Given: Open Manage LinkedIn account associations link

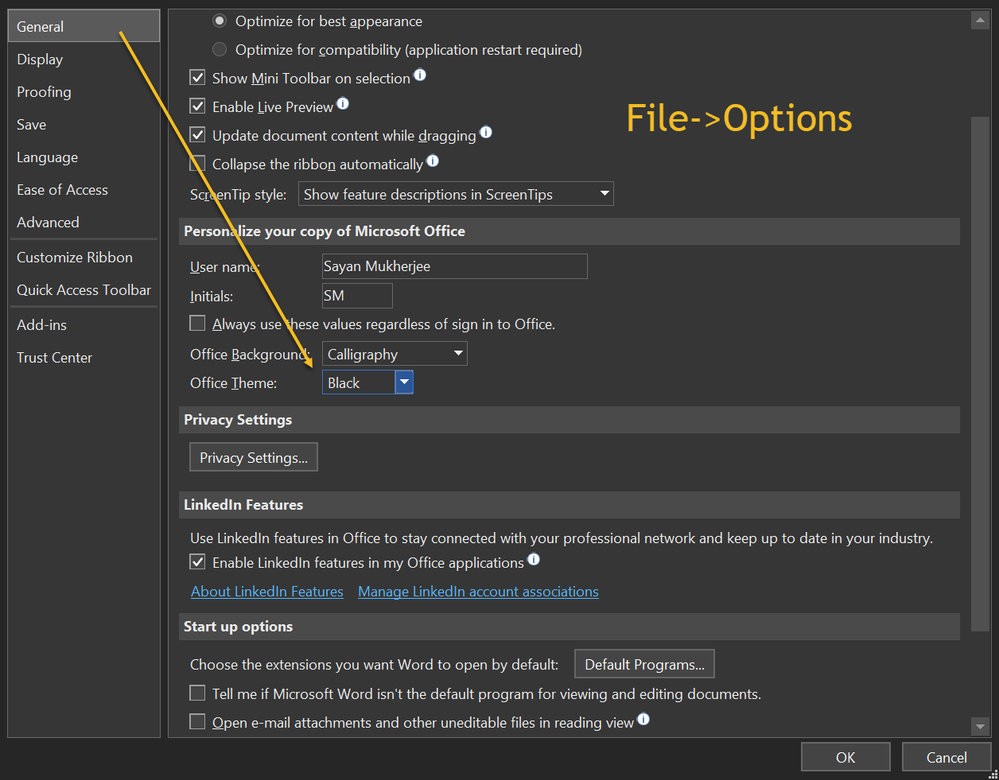Looking at the screenshot, I should (x=478, y=592).
